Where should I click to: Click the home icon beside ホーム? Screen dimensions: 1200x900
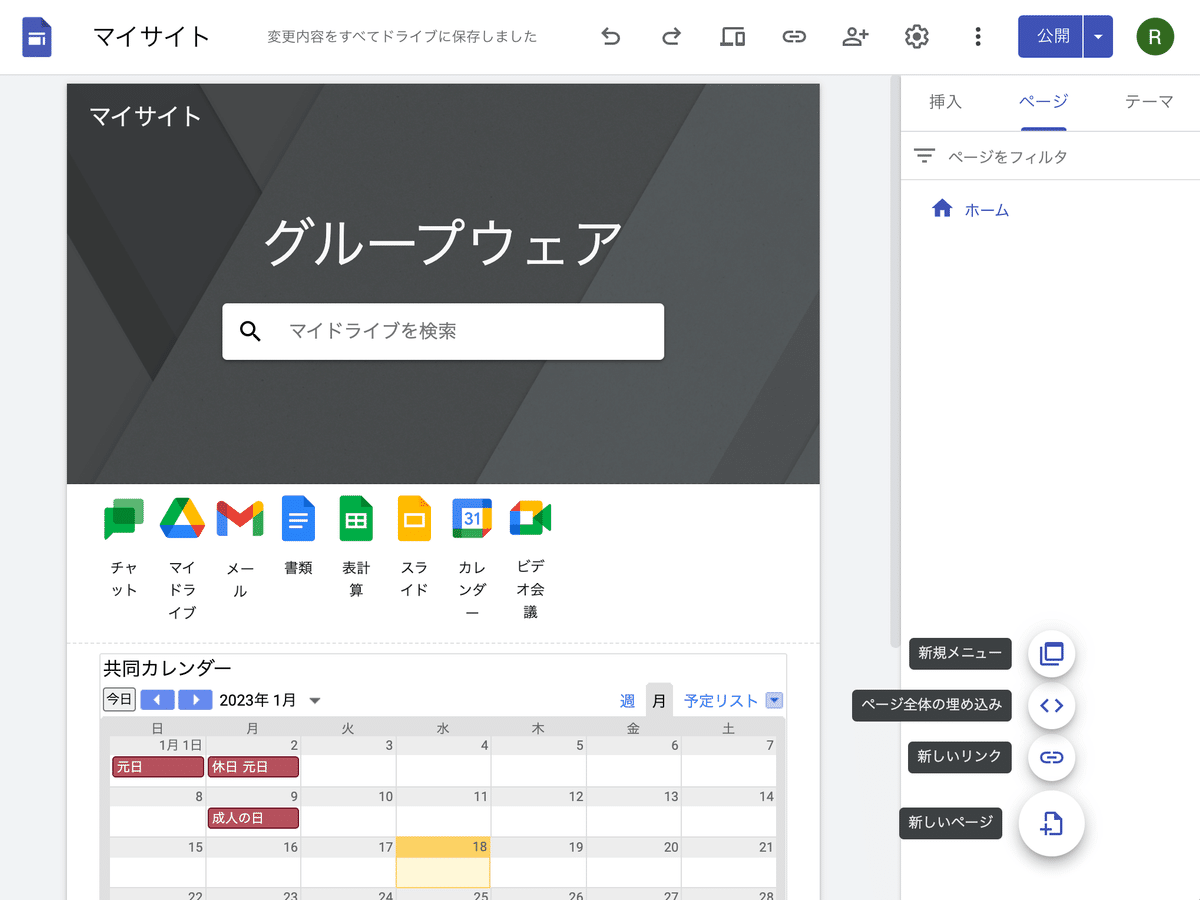942,209
